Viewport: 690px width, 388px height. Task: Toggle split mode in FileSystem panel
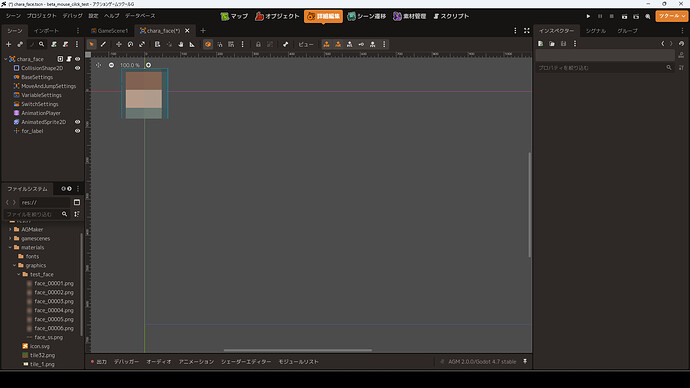[77, 202]
